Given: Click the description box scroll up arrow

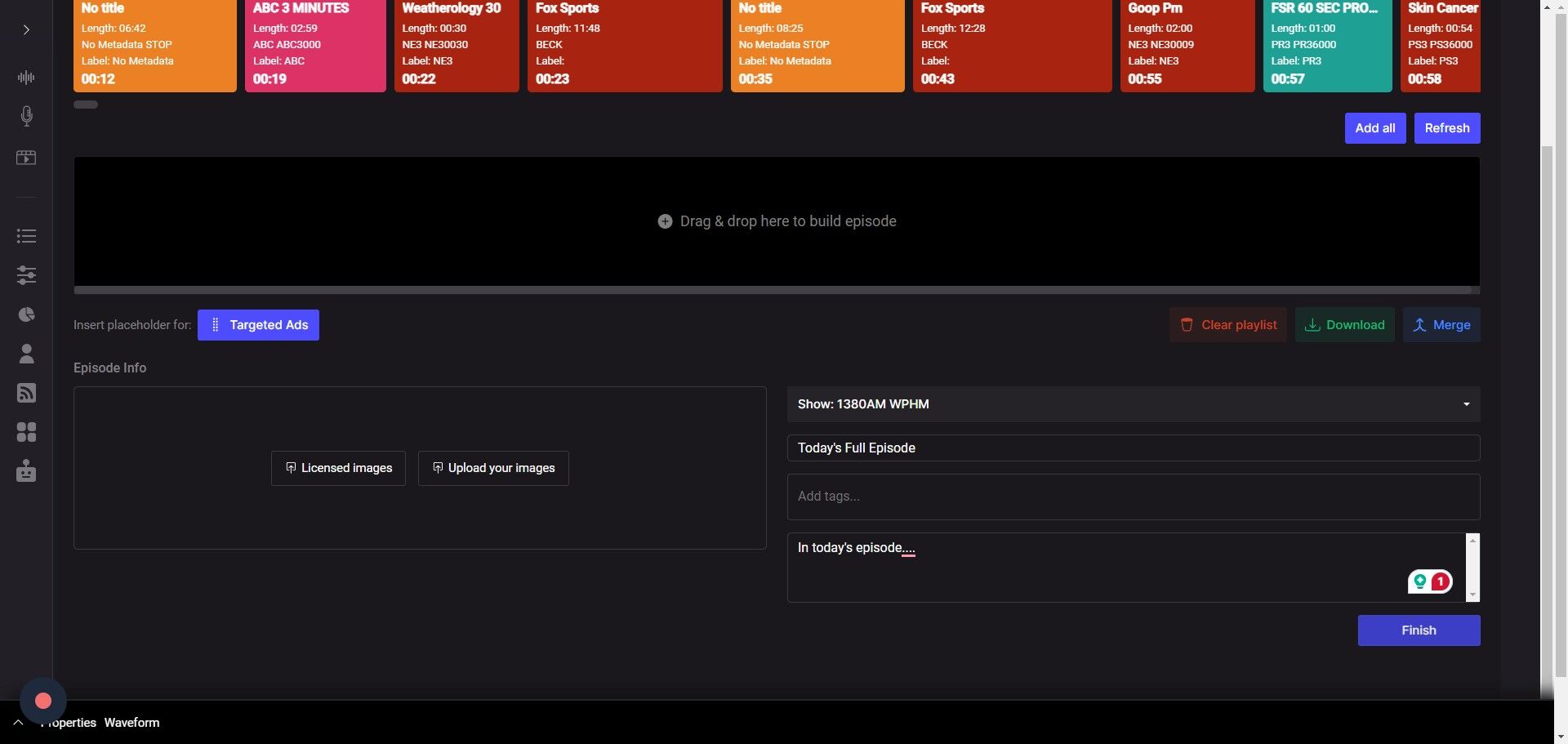Looking at the screenshot, I should 1473,540.
